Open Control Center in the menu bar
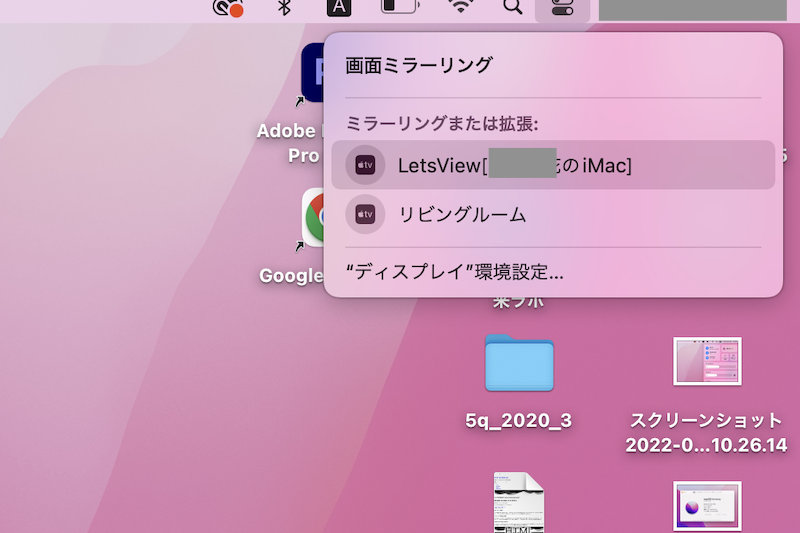Viewport: 800px width, 533px height. pyautogui.click(x=562, y=7)
